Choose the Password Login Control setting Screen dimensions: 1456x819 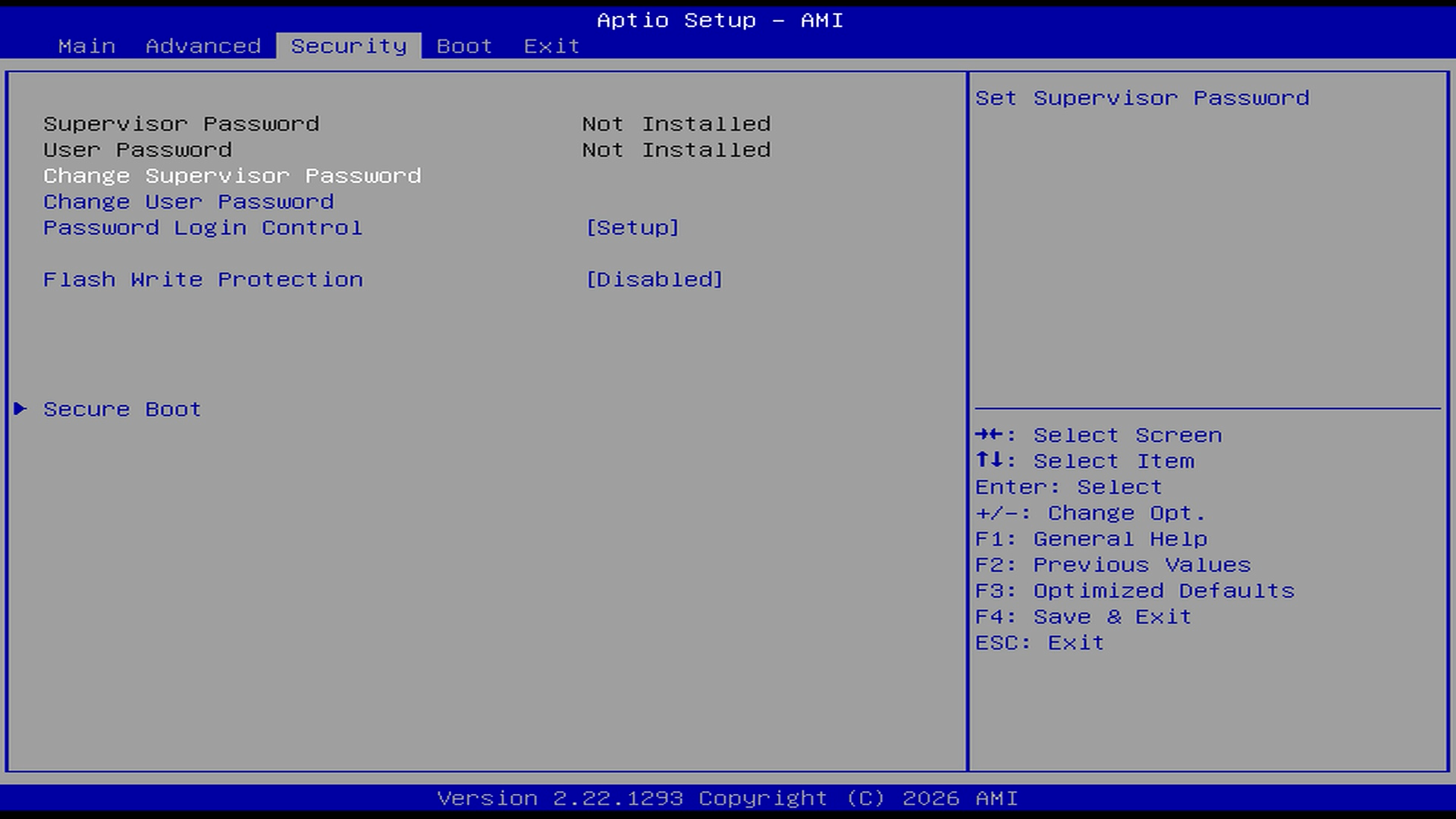tap(203, 227)
